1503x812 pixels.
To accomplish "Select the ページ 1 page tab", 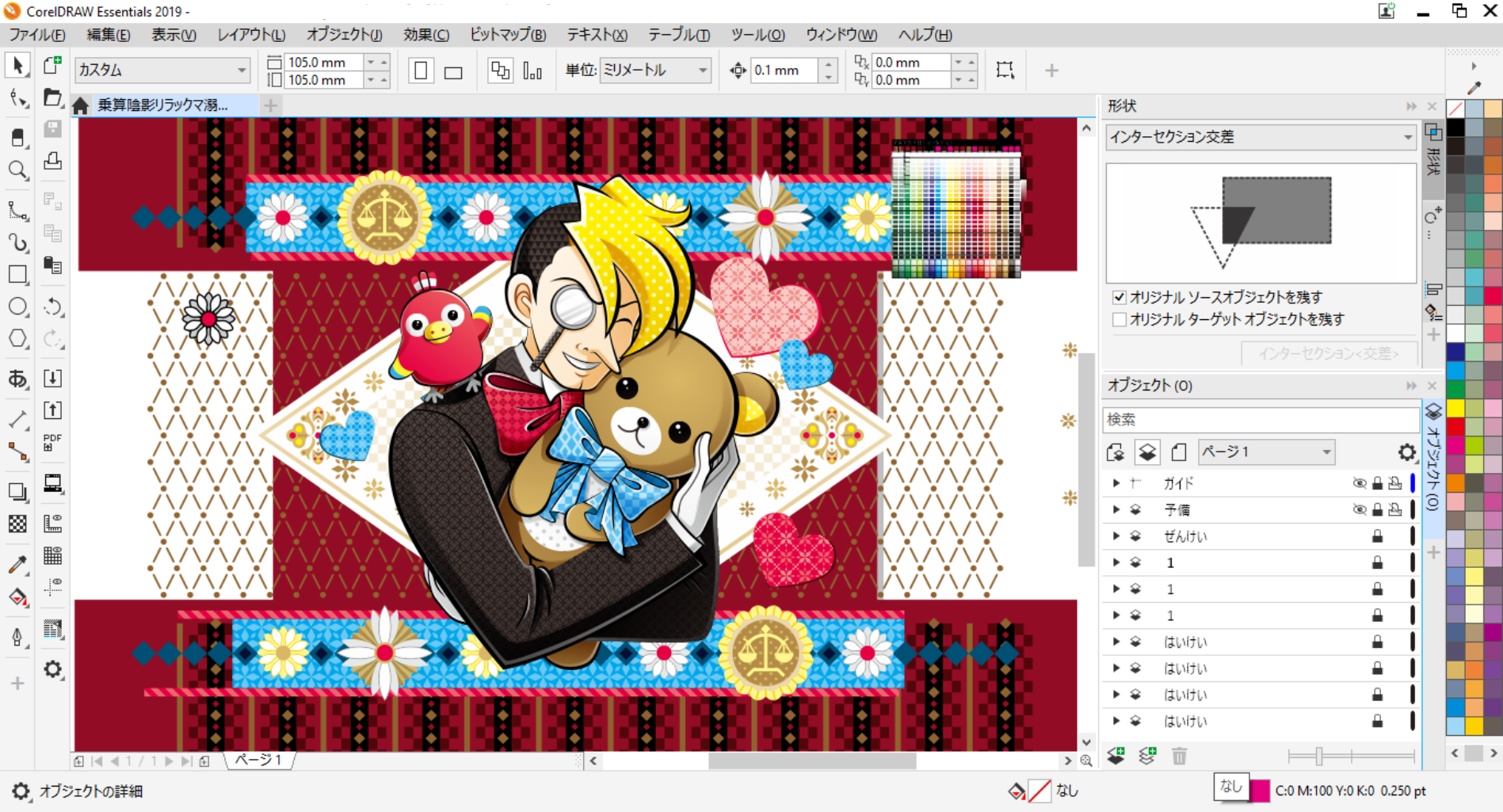I will click(x=259, y=760).
